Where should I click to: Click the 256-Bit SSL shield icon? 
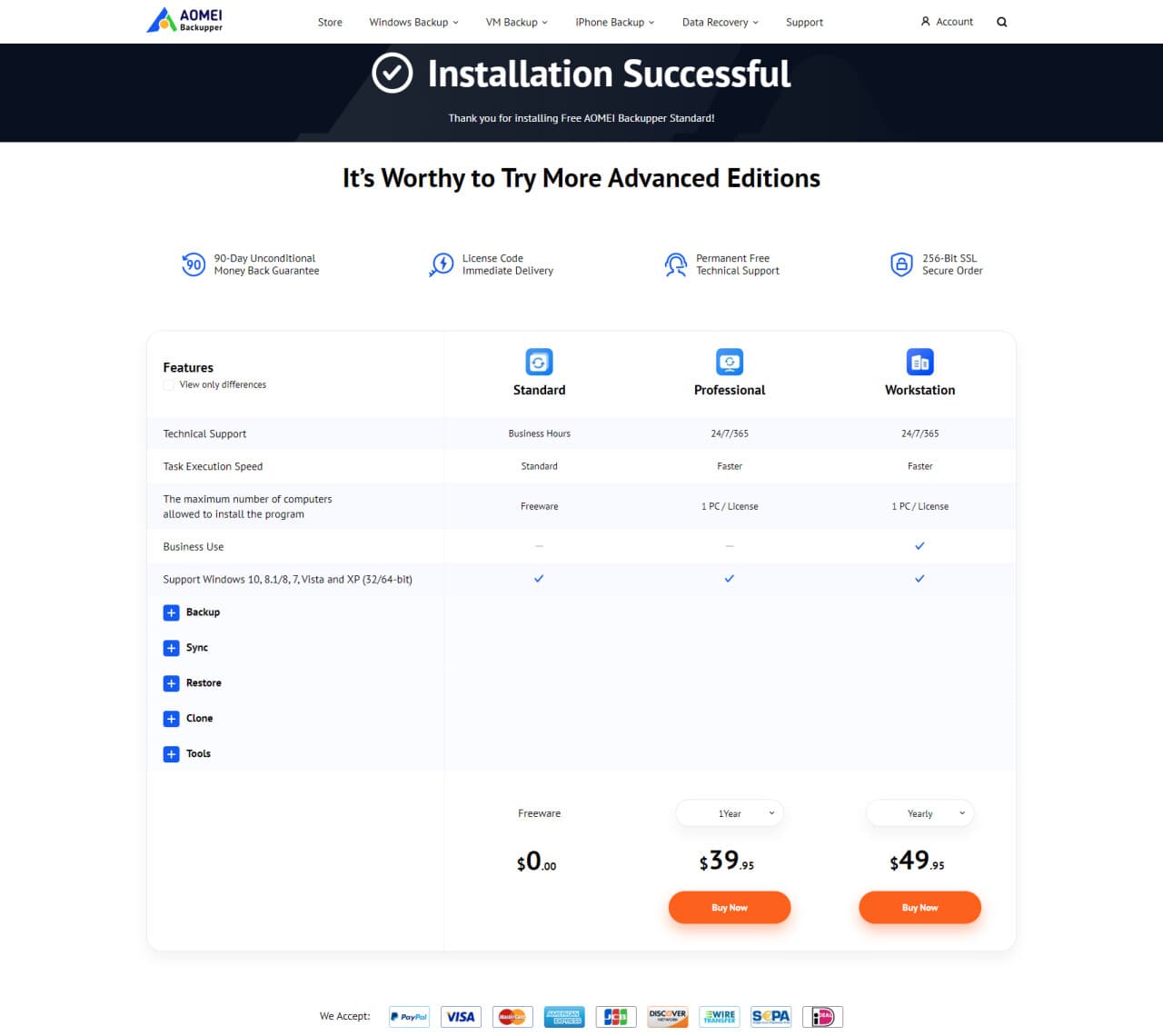tap(900, 264)
